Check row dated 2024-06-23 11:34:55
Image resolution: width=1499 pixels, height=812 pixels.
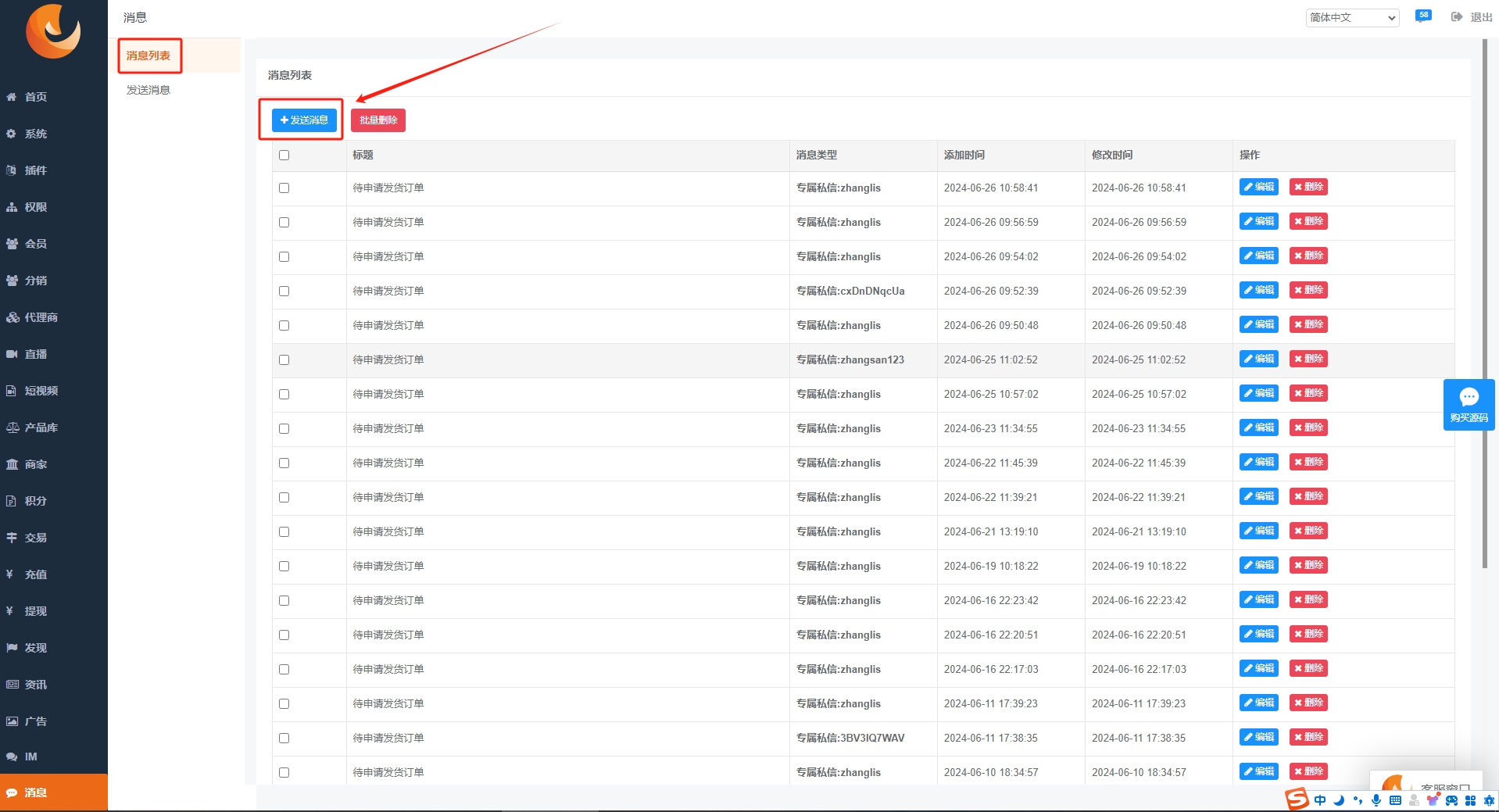point(284,429)
